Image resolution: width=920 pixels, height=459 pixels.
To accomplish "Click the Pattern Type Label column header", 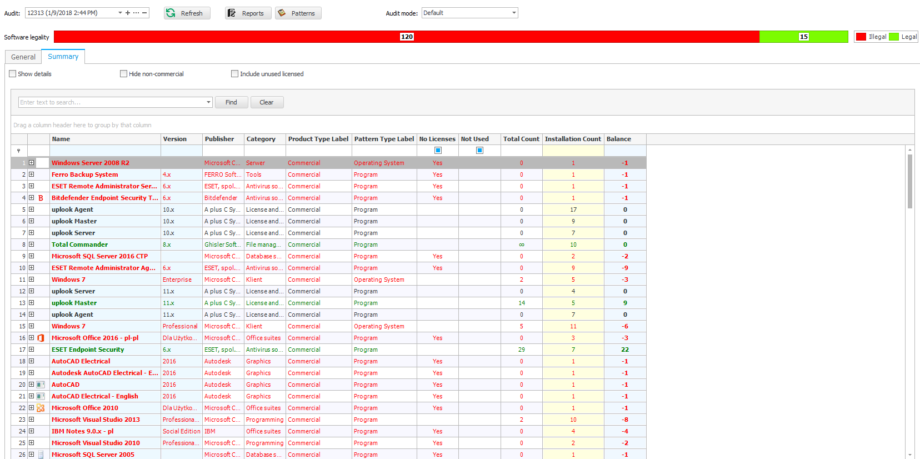I will (x=384, y=139).
